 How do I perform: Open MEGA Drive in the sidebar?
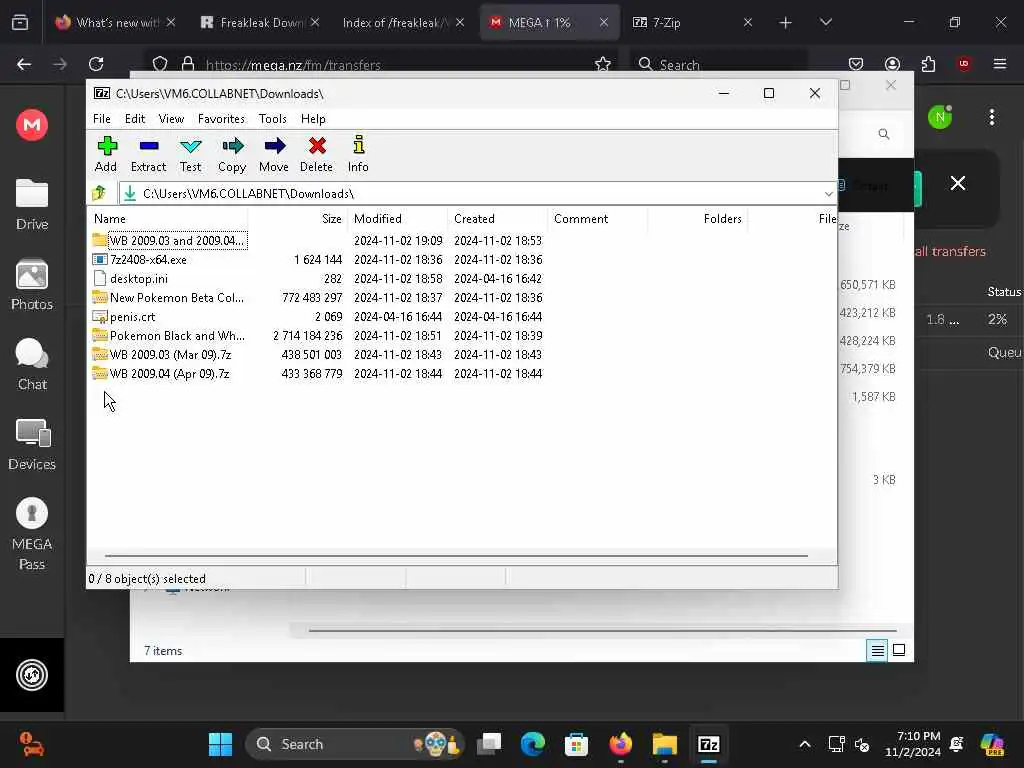32,204
